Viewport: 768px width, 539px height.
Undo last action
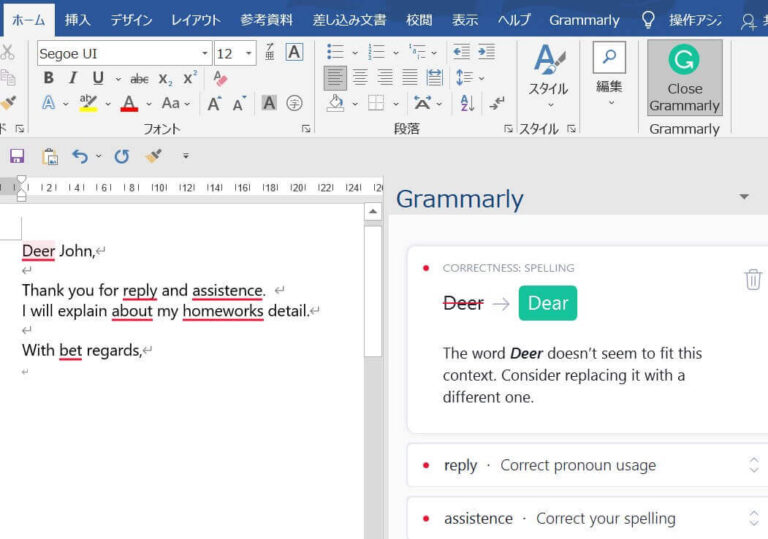(80, 156)
